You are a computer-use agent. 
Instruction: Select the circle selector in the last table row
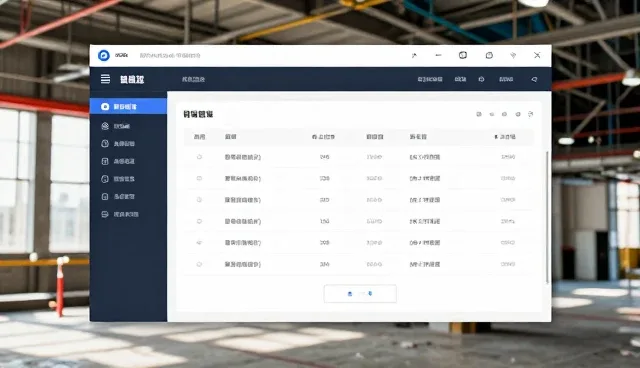(199, 264)
